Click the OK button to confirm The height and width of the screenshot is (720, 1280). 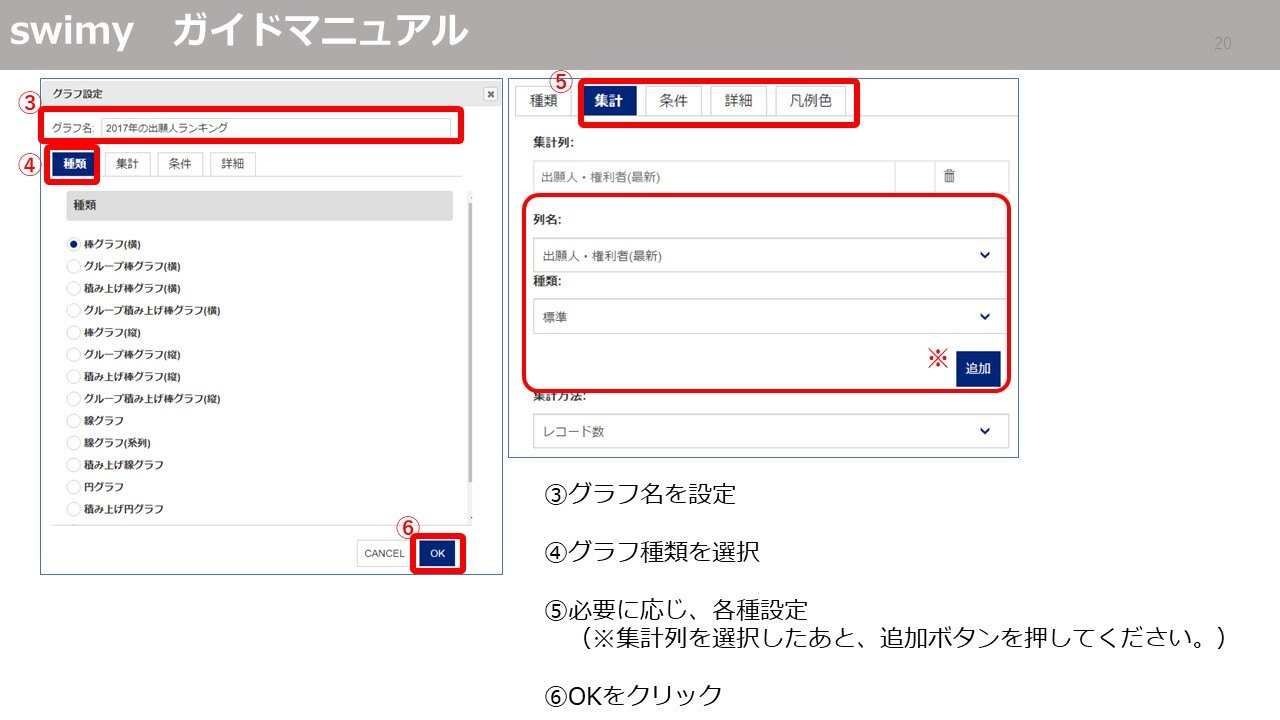[x=436, y=553]
